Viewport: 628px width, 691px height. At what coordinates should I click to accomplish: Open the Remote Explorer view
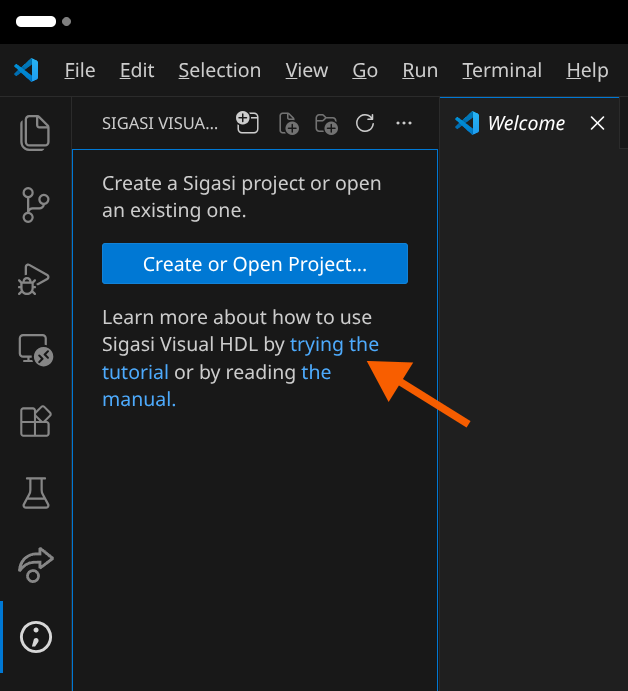pos(35,349)
